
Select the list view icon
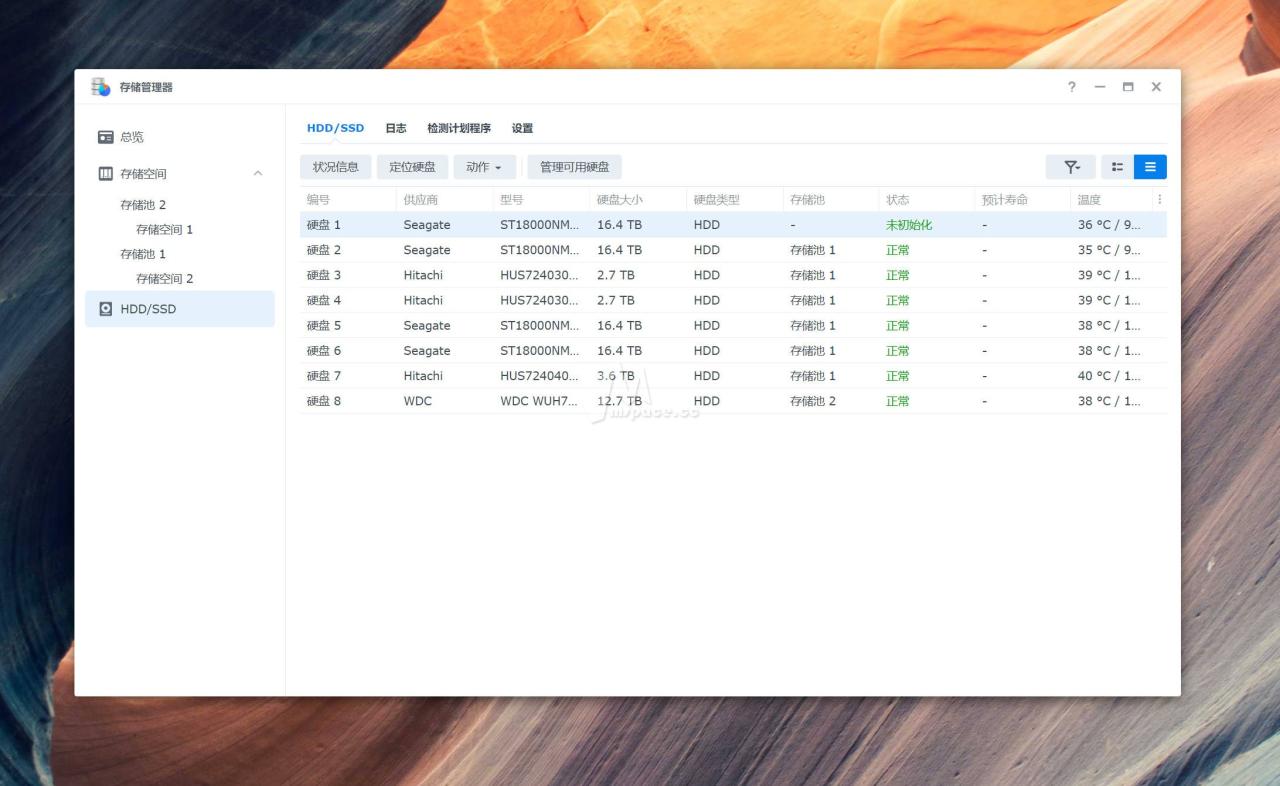[x=1150, y=167]
